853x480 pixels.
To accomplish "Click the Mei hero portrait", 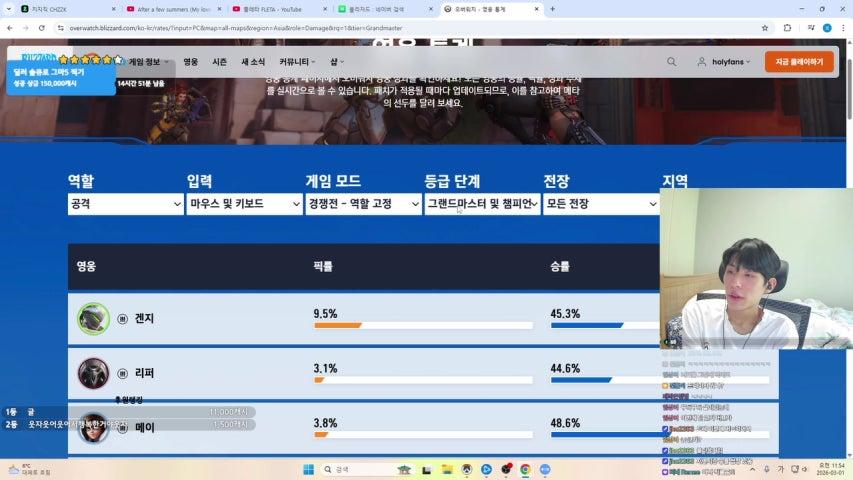I will 93,428.
